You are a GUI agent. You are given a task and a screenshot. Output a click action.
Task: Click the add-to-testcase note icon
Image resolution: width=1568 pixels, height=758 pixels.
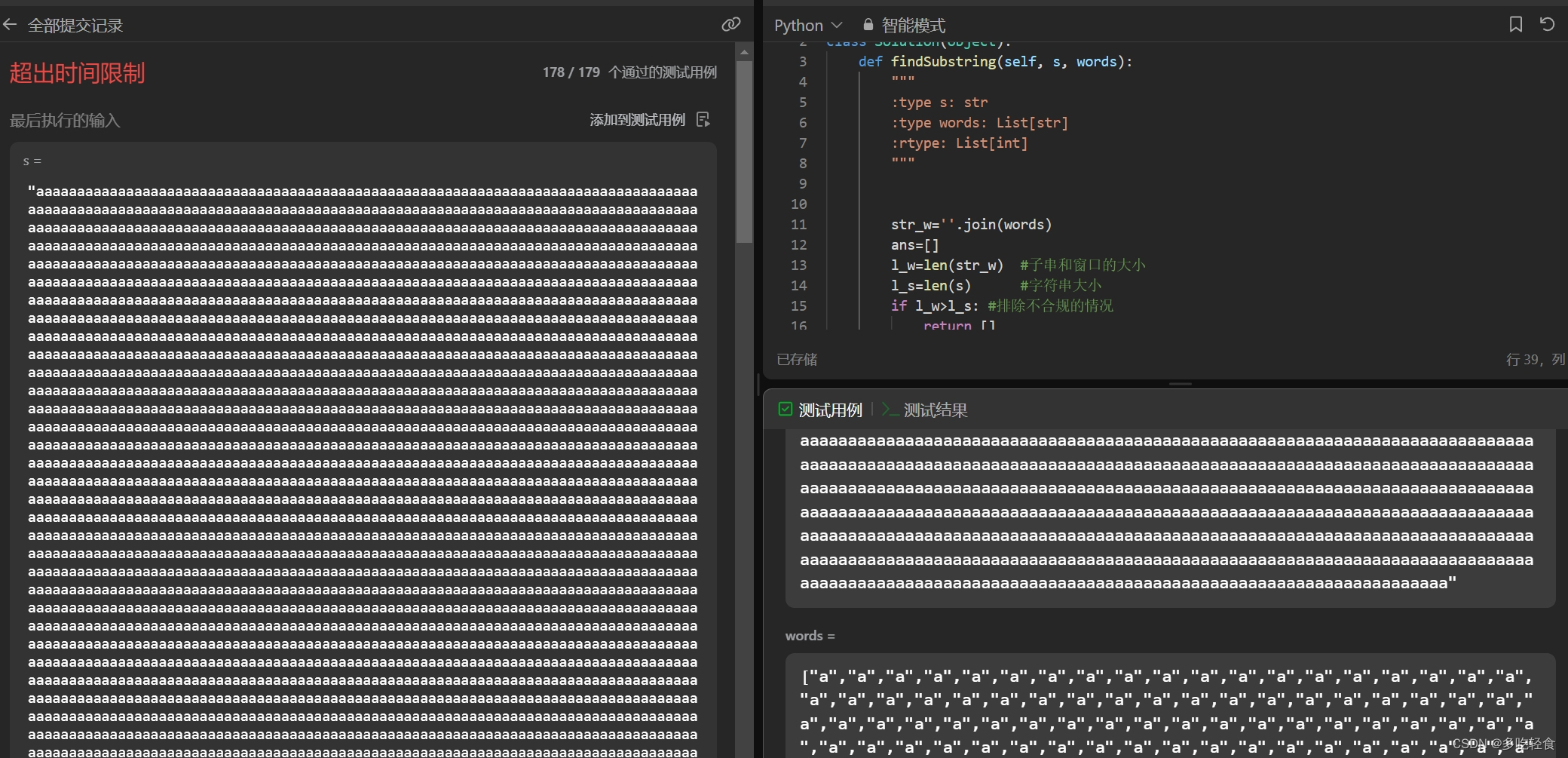pyautogui.click(x=703, y=119)
